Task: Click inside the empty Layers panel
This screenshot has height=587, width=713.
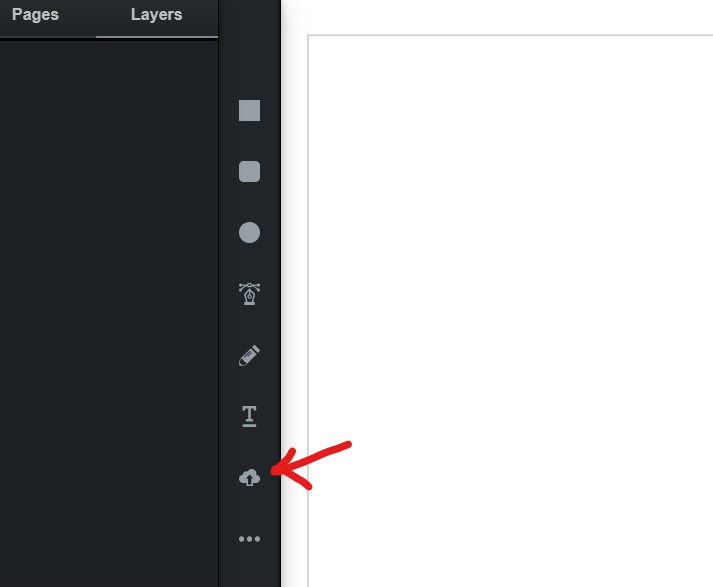Action: (x=109, y=314)
